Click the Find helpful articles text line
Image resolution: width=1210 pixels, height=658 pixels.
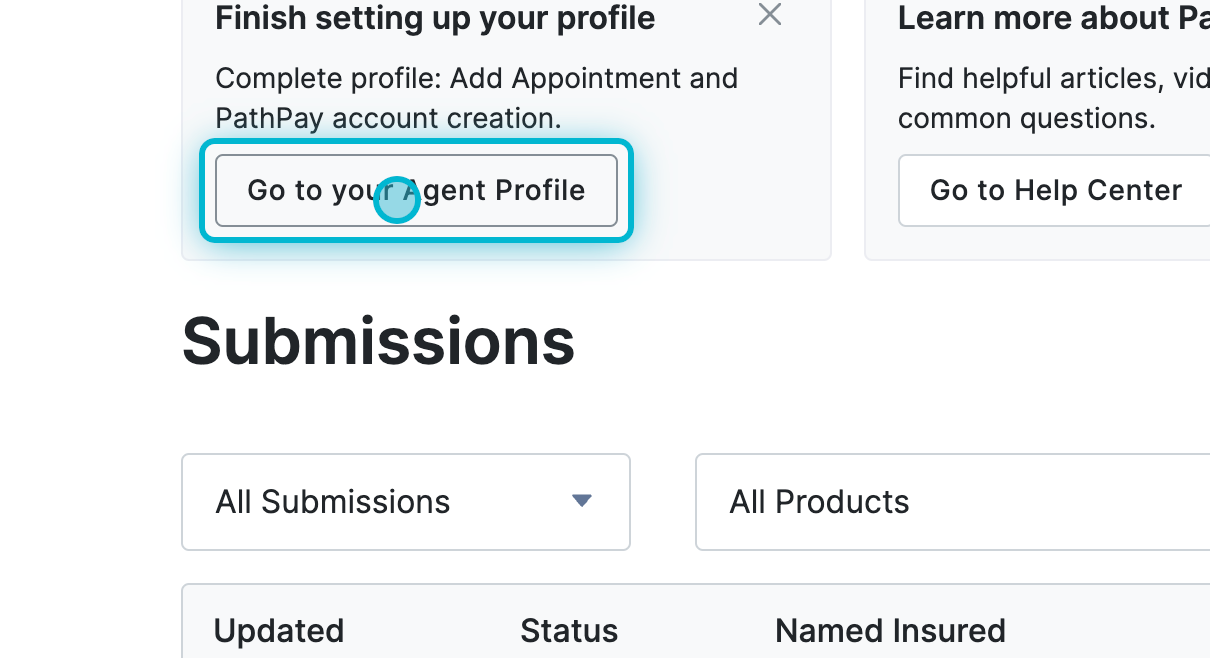coord(1052,78)
